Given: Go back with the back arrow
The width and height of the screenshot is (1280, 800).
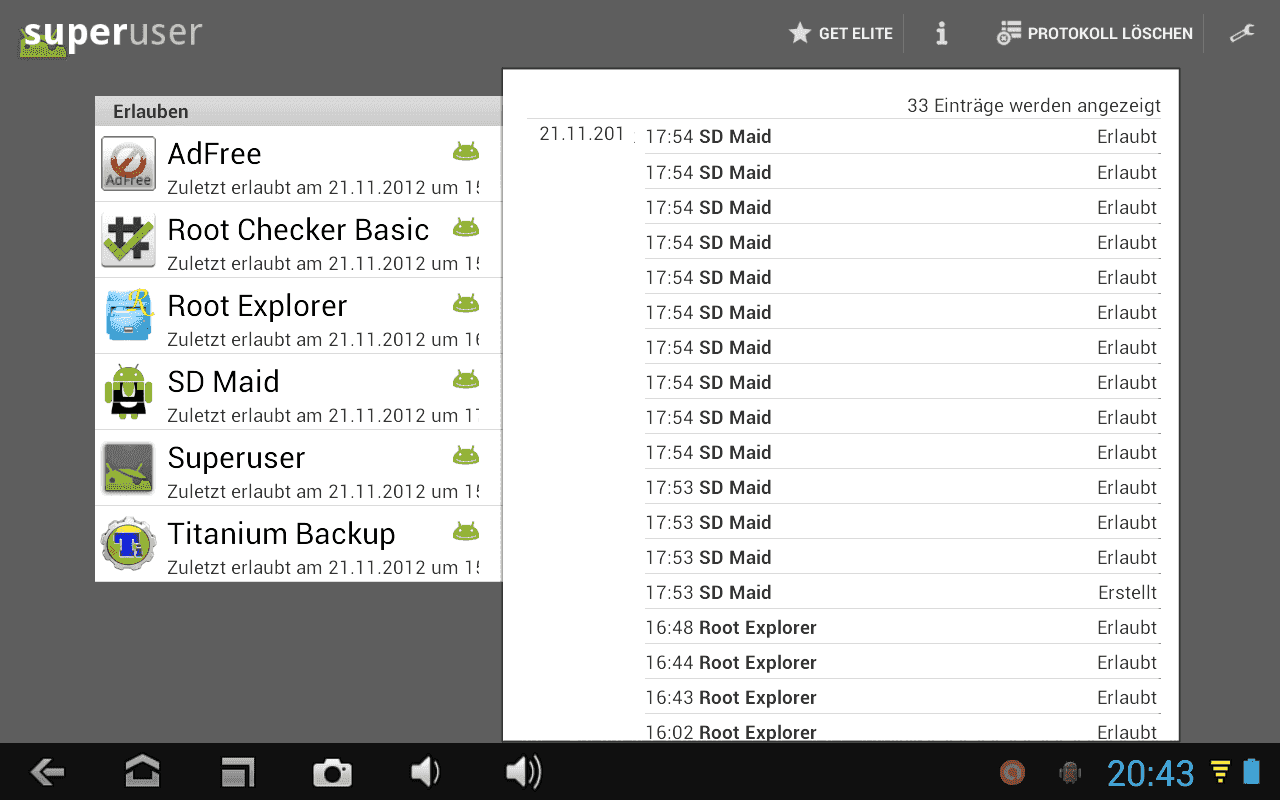Looking at the screenshot, I should tap(47, 771).
